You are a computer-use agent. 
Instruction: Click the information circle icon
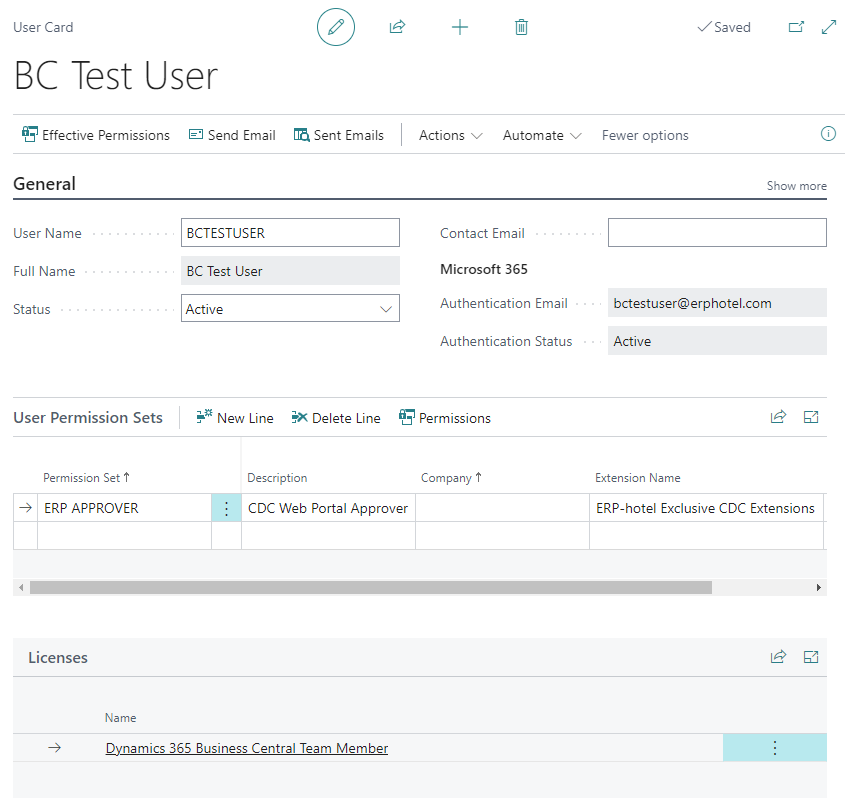(x=828, y=134)
